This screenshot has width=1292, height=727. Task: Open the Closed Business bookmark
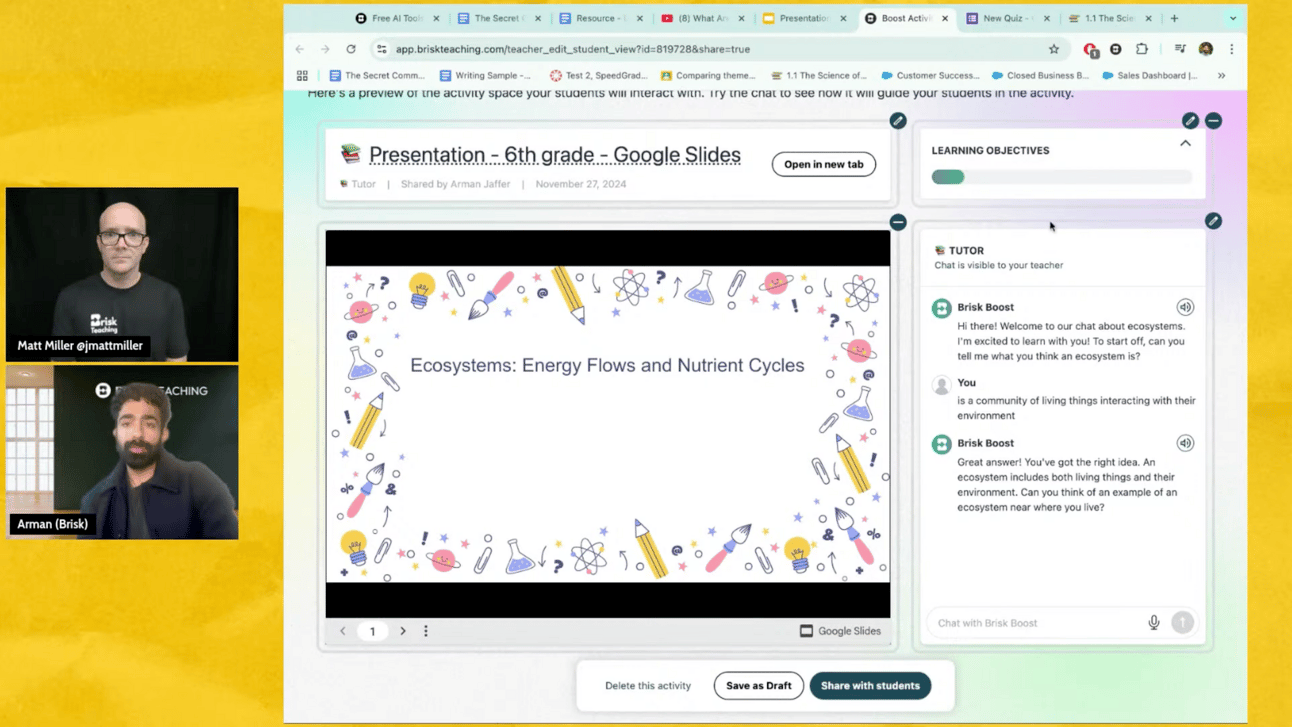(1040, 75)
